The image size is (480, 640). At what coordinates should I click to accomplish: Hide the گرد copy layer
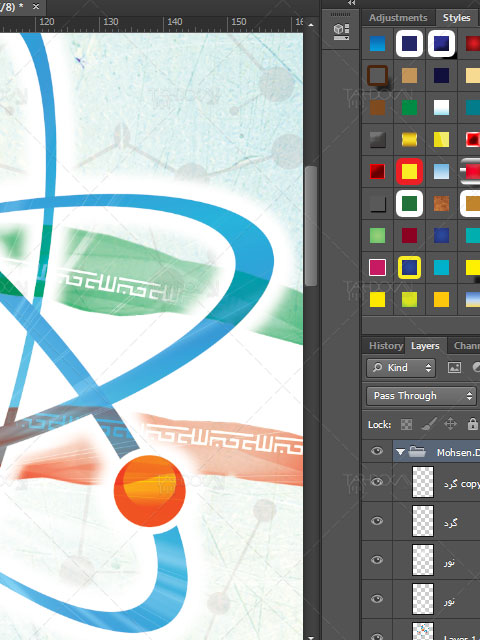tap(377, 482)
